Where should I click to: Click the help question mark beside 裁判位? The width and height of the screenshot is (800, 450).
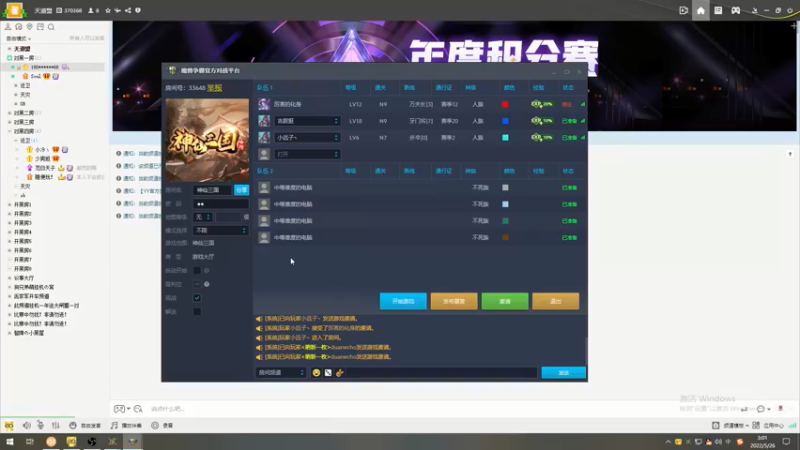point(207,284)
